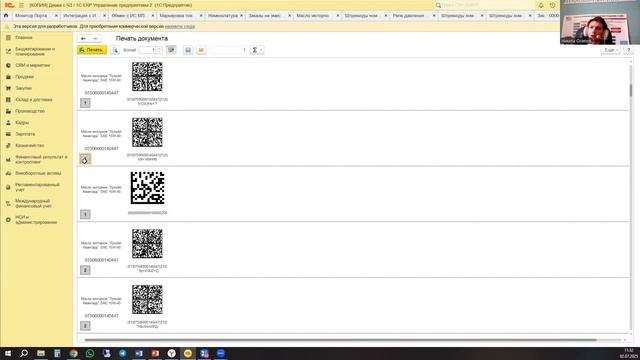Open the Казначейство sidebar section
Screen dimensions: 640x360
pyautogui.click(x=29, y=145)
